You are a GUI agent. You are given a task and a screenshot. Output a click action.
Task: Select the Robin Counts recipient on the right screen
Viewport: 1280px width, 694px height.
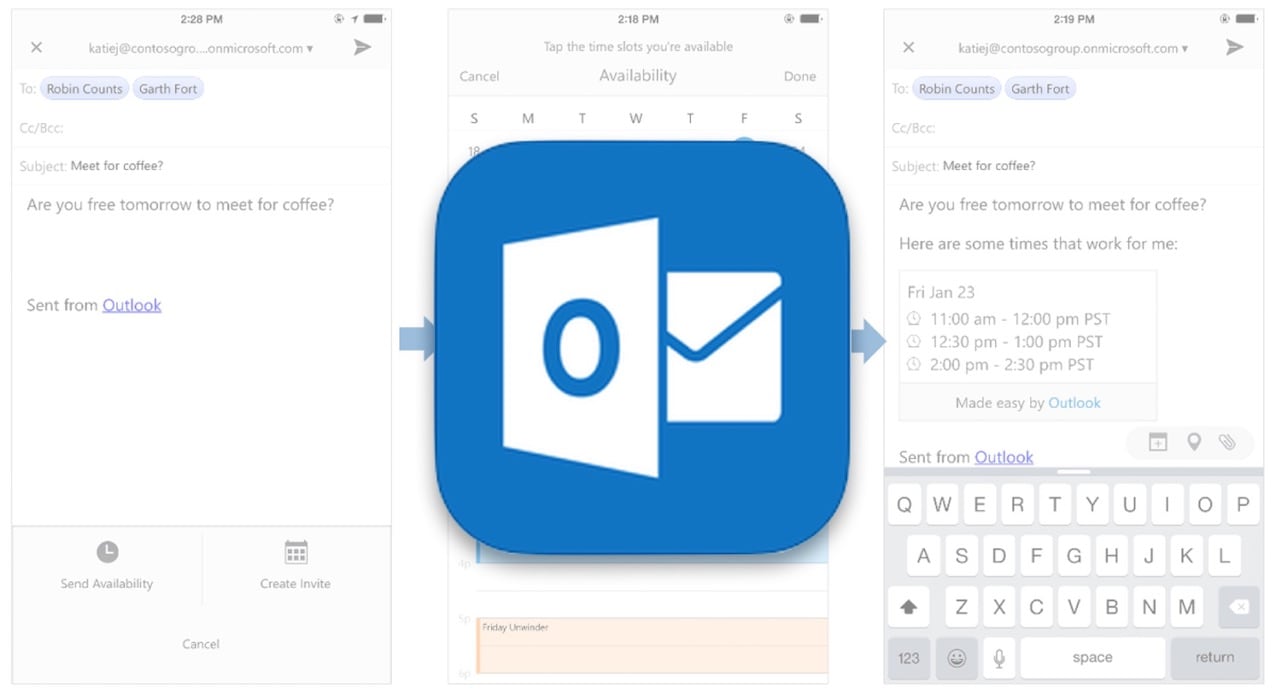[x=957, y=89]
